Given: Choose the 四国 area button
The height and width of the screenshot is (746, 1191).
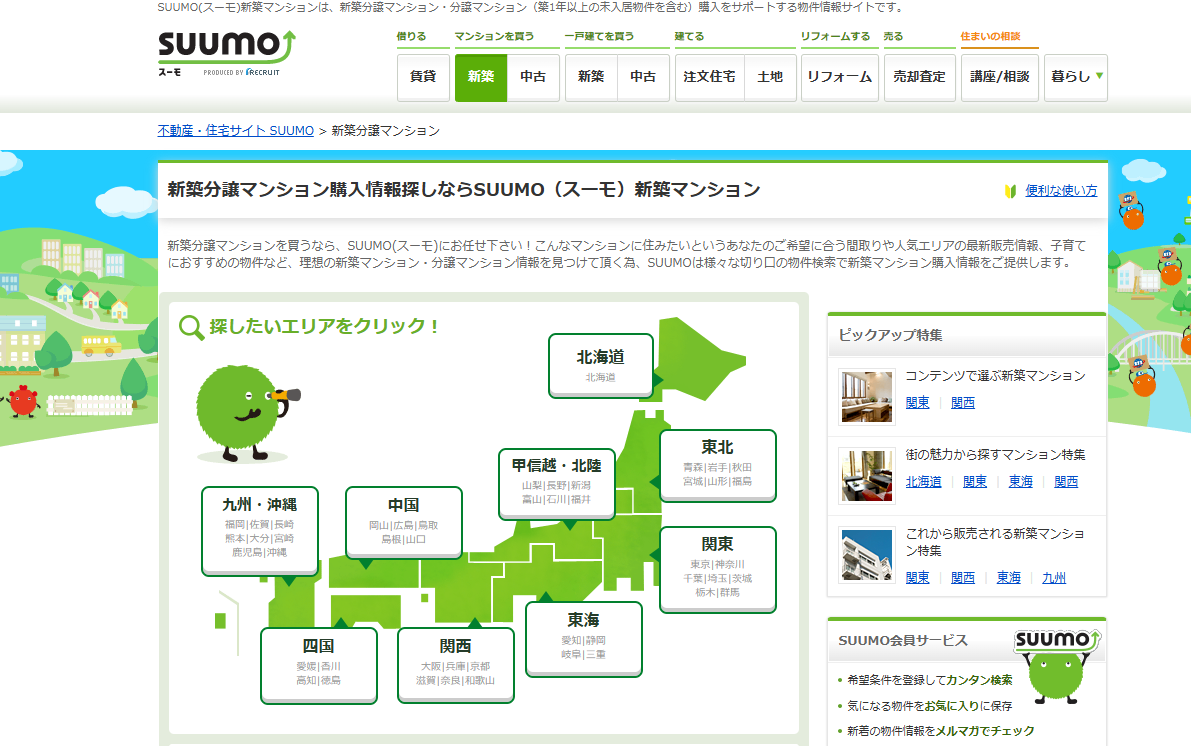Looking at the screenshot, I should 319,665.
